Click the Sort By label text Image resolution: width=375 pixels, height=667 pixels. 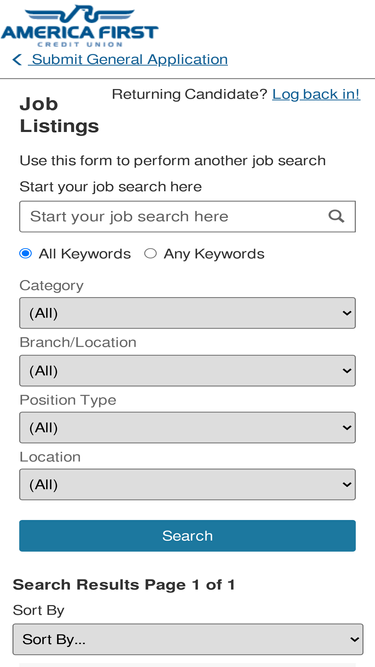tap(38, 611)
